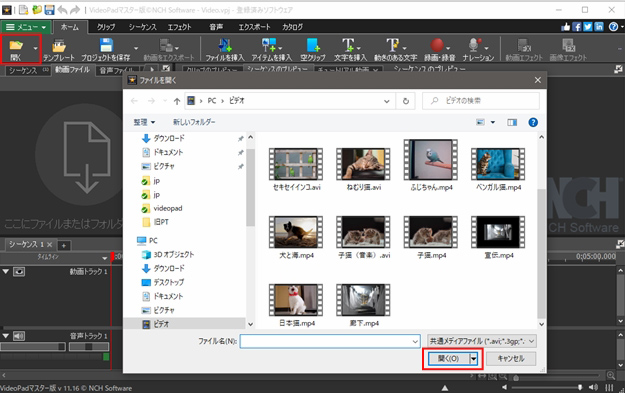
Task: Open the テンプレート toolbar icon
Action: (x=59, y=49)
